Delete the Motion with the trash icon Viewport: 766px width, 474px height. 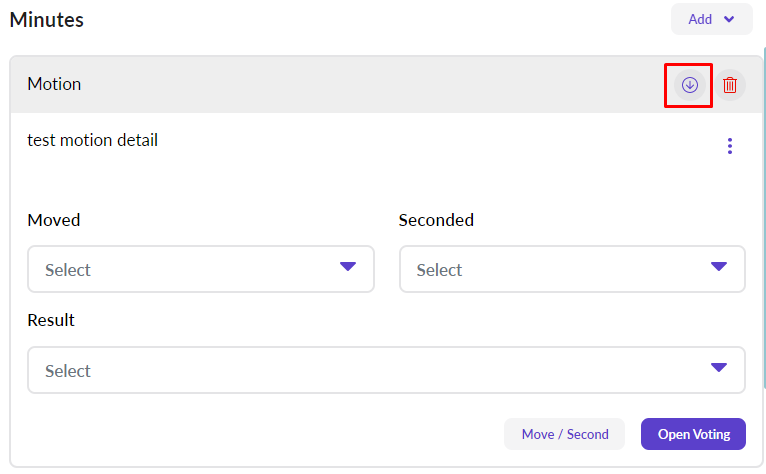pyautogui.click(x=730, y=85)
